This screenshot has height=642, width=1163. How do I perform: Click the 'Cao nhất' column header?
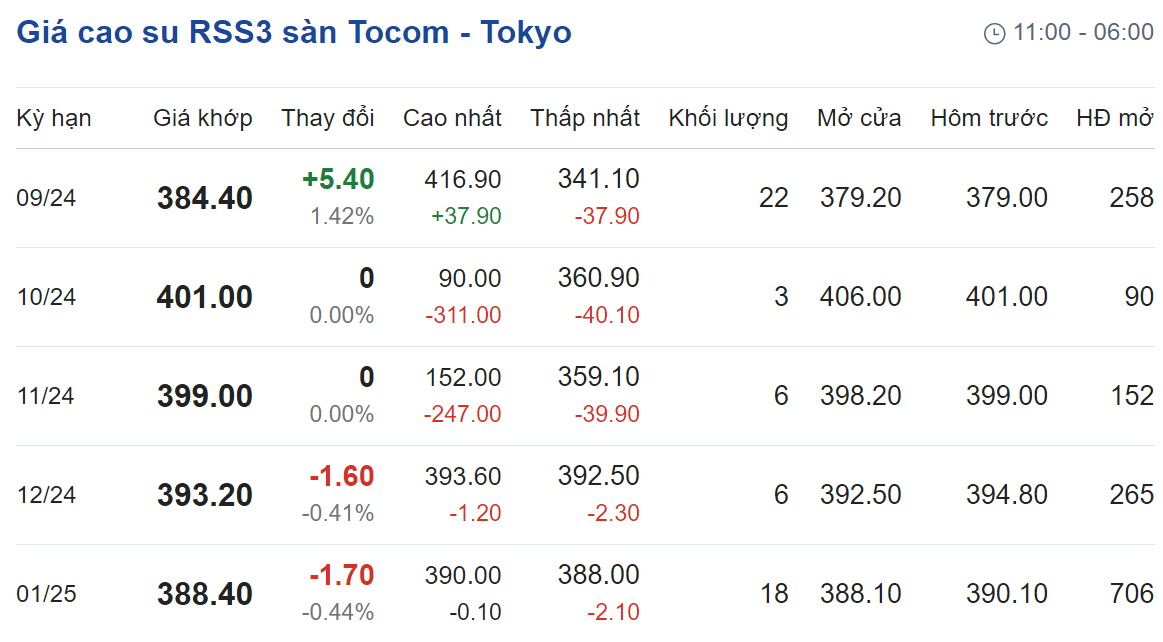tap(452, 118)
